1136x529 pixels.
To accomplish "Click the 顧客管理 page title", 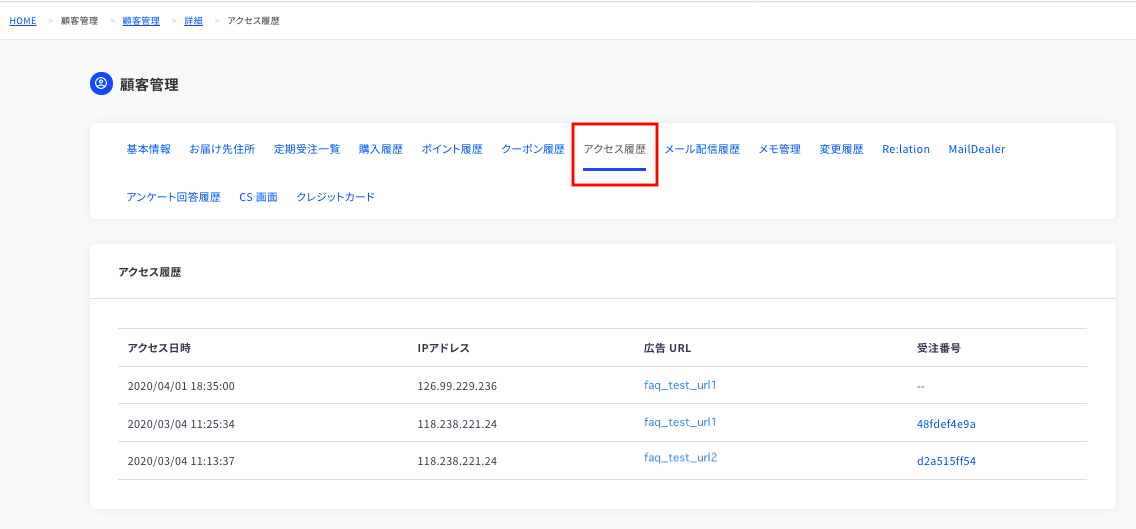I will [149, 85].
